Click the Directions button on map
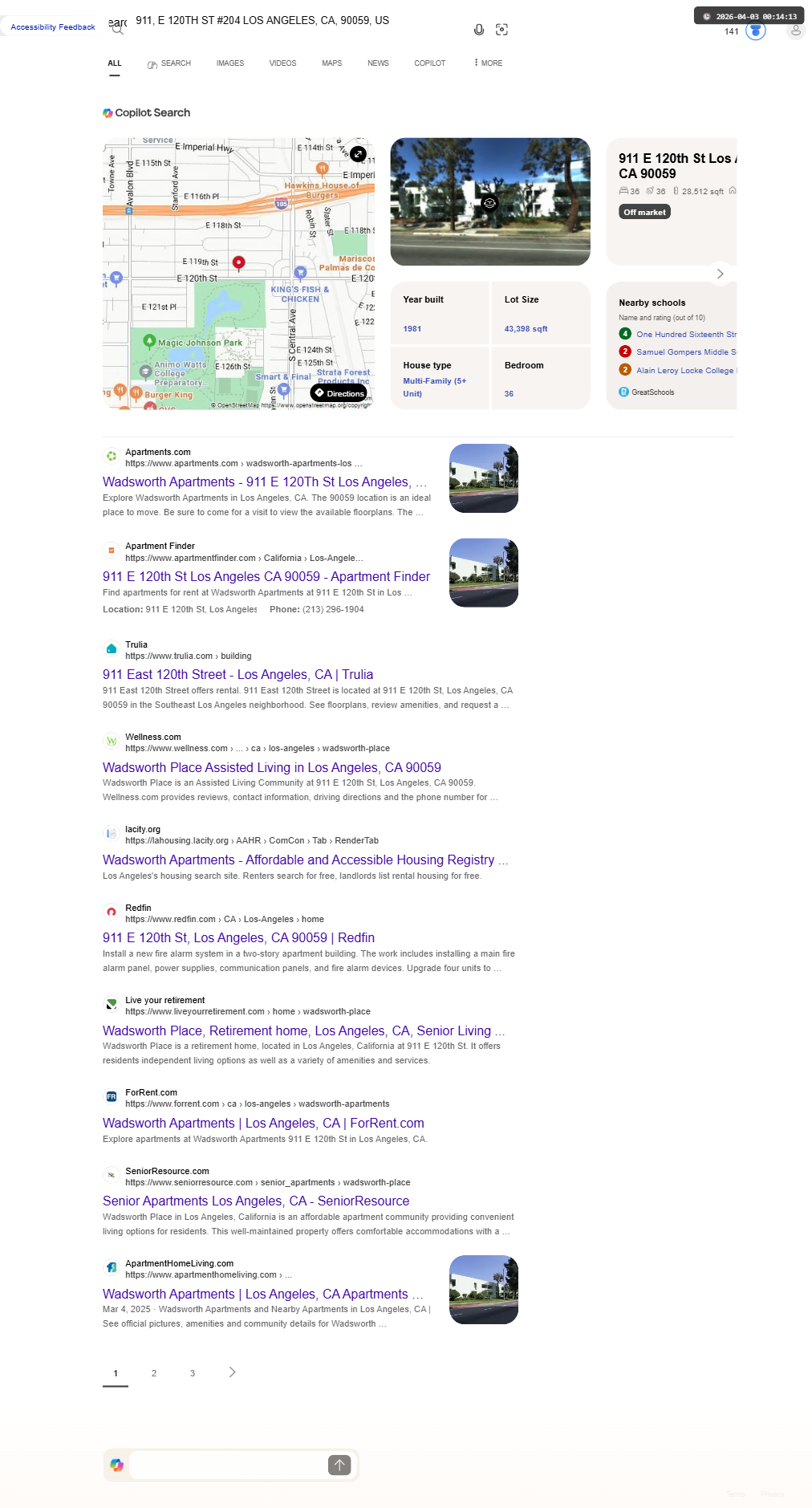This screenshot has width=812, height=1508. 339,393
